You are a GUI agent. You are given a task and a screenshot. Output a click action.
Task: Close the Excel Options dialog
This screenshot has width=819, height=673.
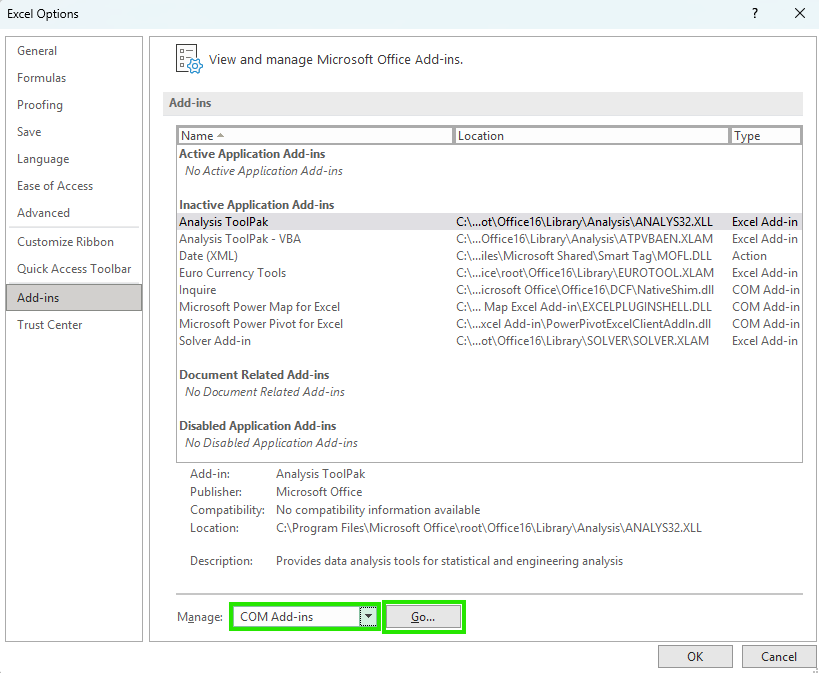pyautogui.click(x=800, y=13)
